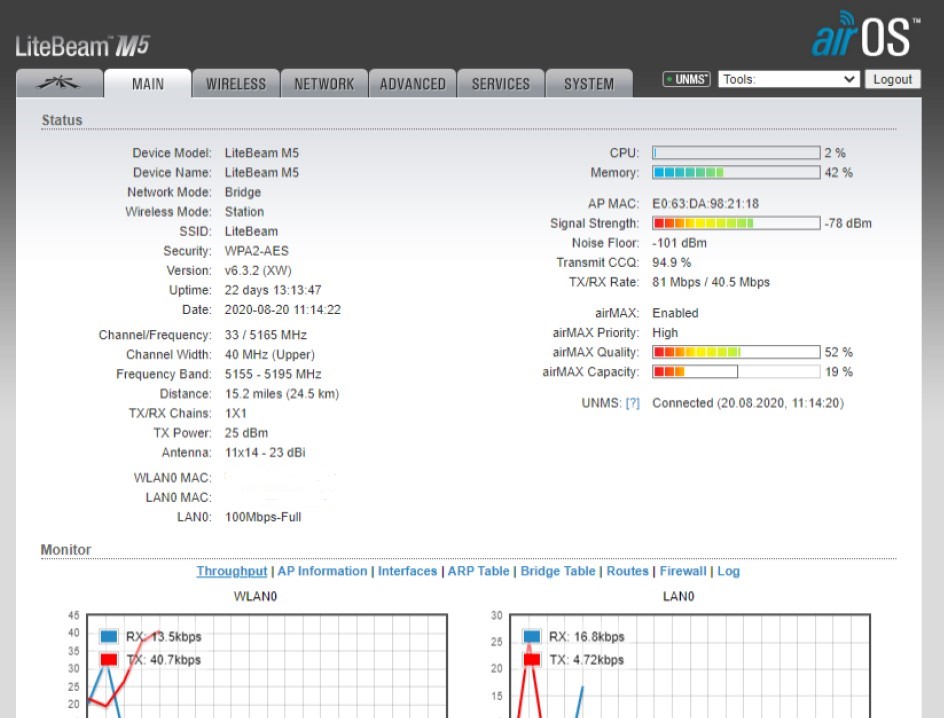
Task: Click the Memory usage bar
Action: click(x=736, y=173)
